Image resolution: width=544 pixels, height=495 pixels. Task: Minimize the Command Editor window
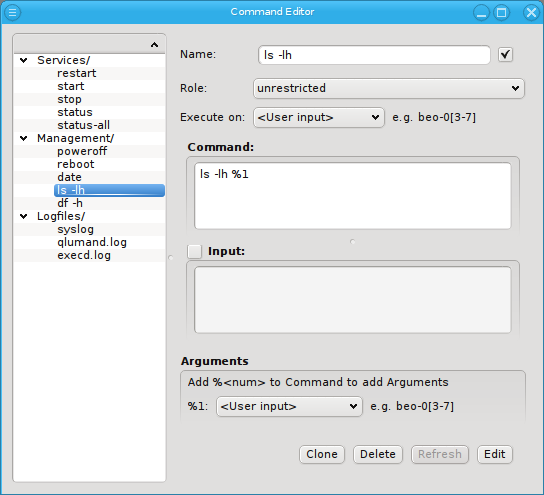click(x=481, y=12)
